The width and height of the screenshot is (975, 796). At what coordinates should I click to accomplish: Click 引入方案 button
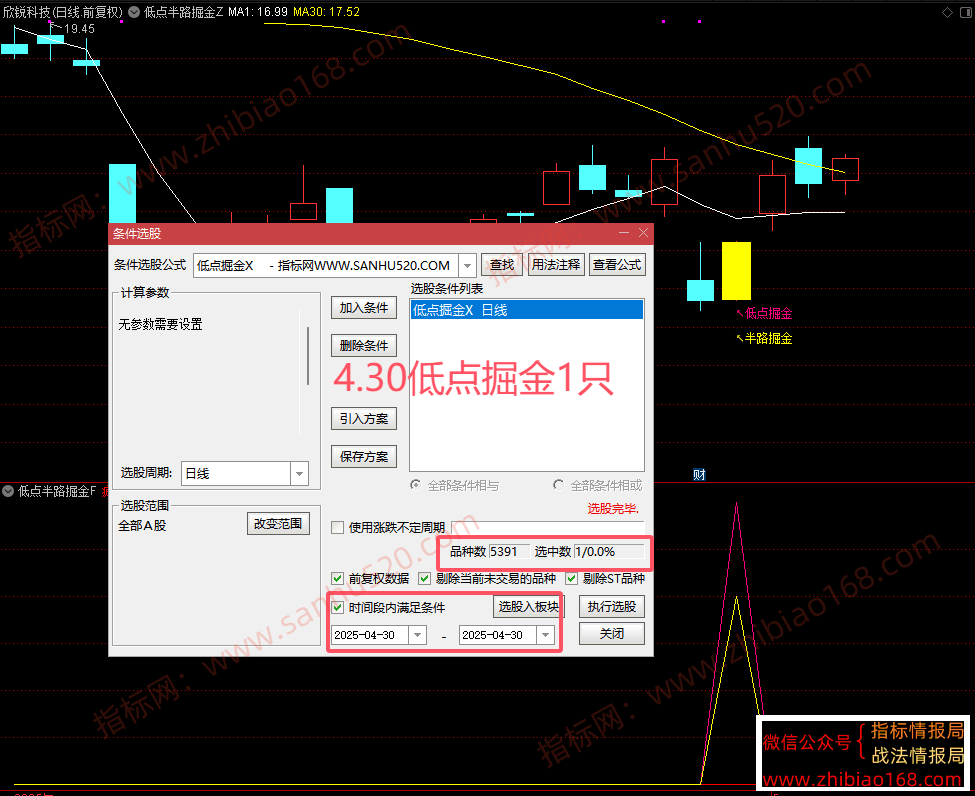click(364, 419)
